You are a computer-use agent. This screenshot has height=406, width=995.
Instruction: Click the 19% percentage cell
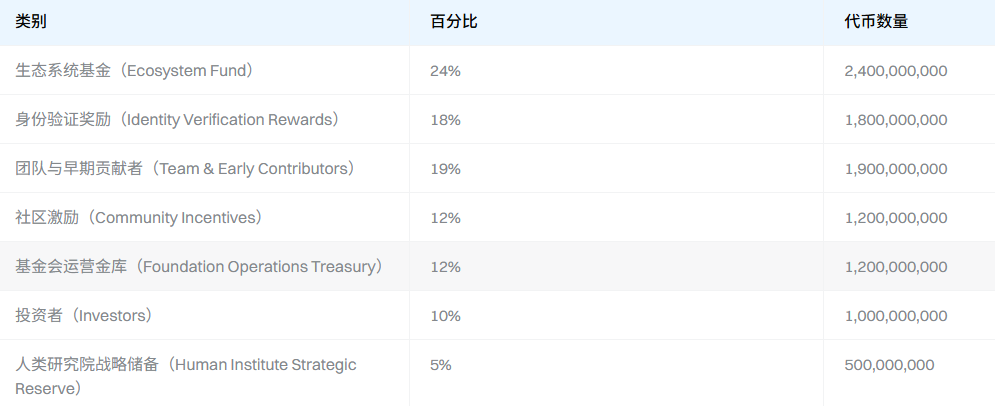[x=445, y=169]
